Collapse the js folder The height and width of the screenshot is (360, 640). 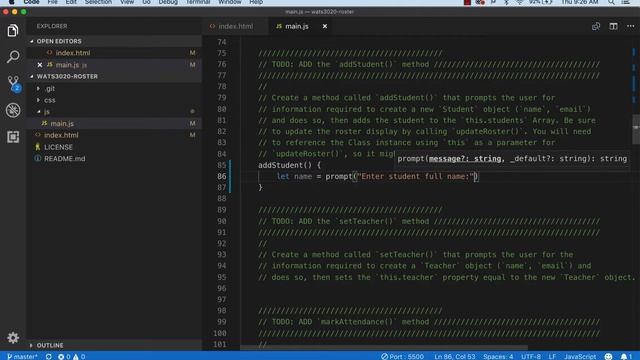114,111
